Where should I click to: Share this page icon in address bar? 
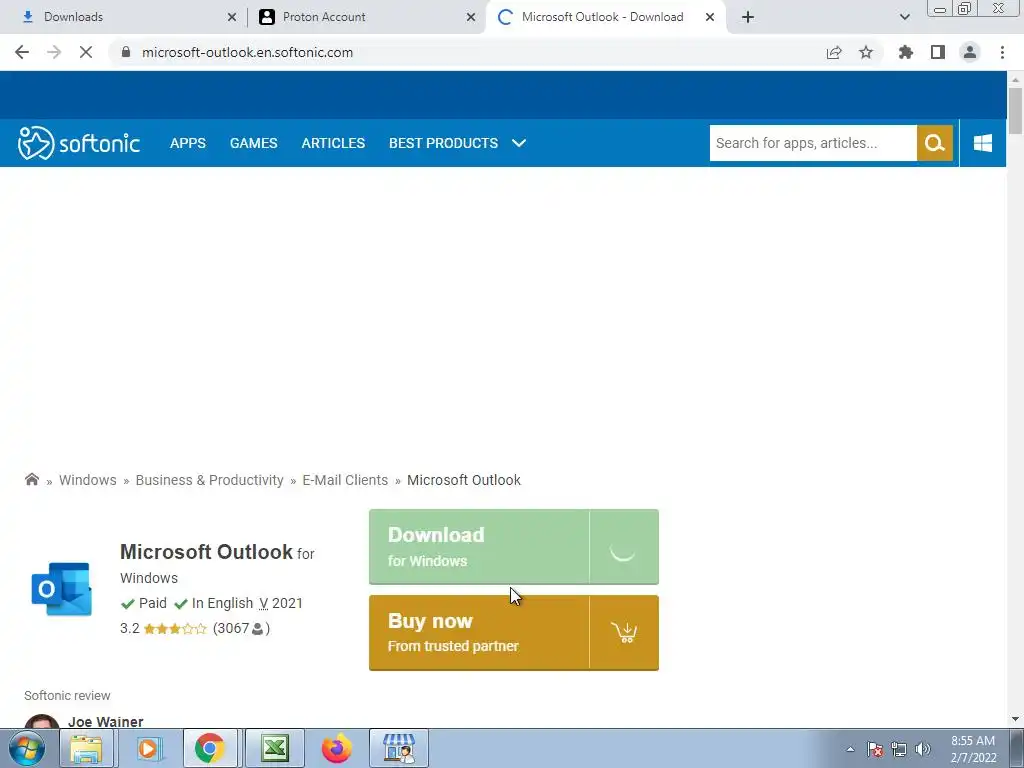(x=834, y=52)
